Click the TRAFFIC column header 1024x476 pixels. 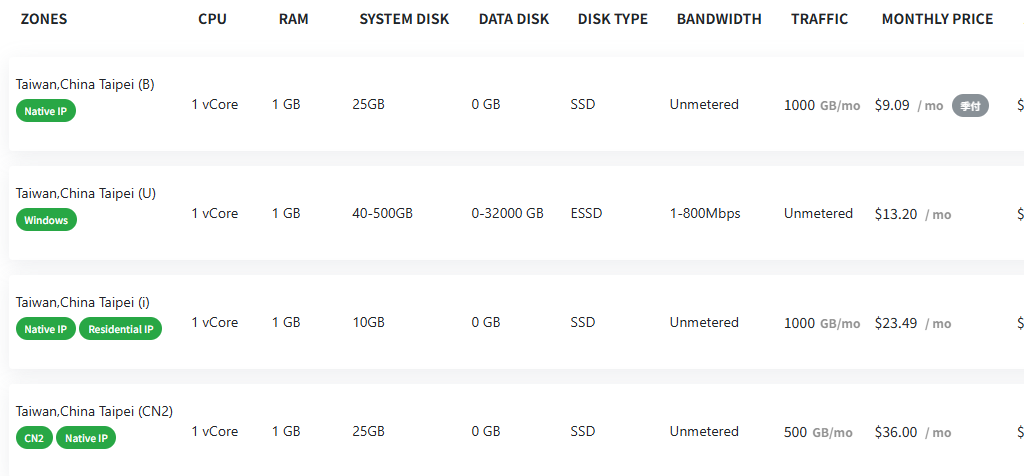pyautogui.click(x=820, y=19)
